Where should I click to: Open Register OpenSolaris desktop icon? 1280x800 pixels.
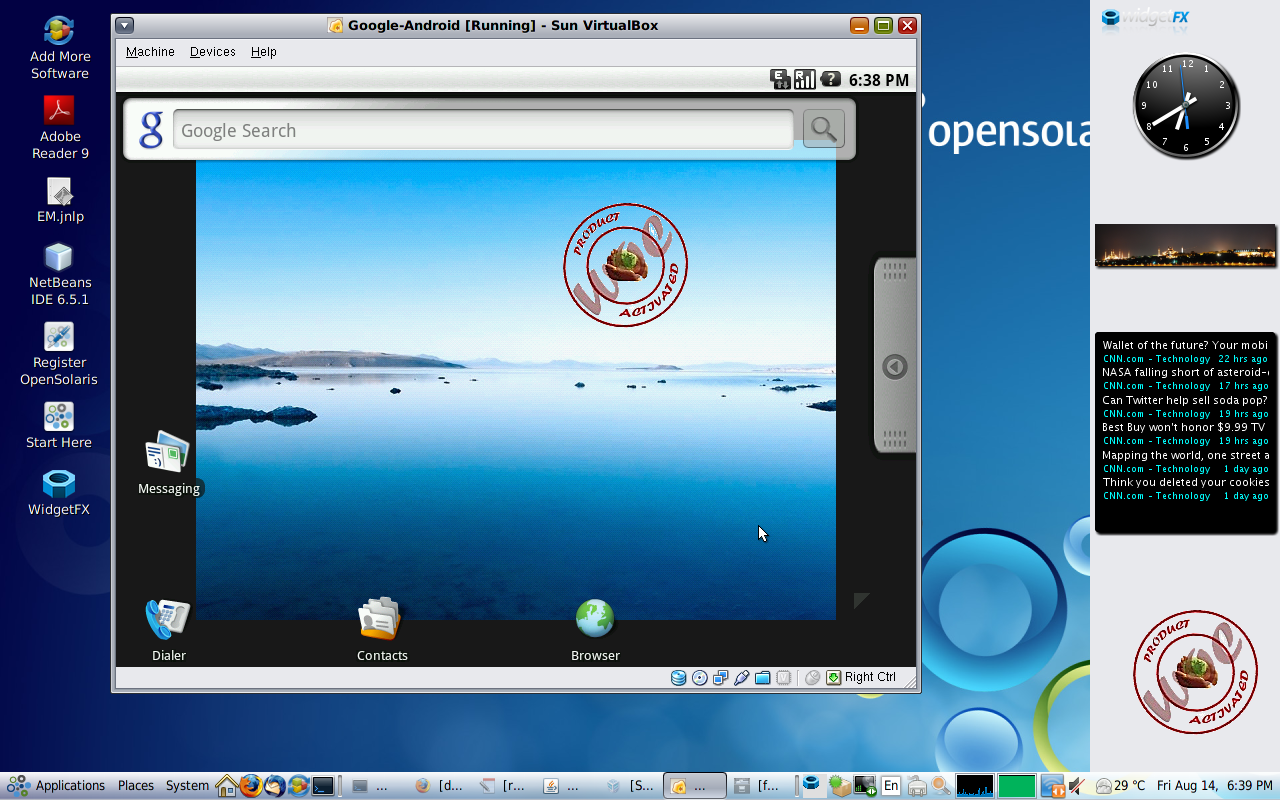coord(59,354)
